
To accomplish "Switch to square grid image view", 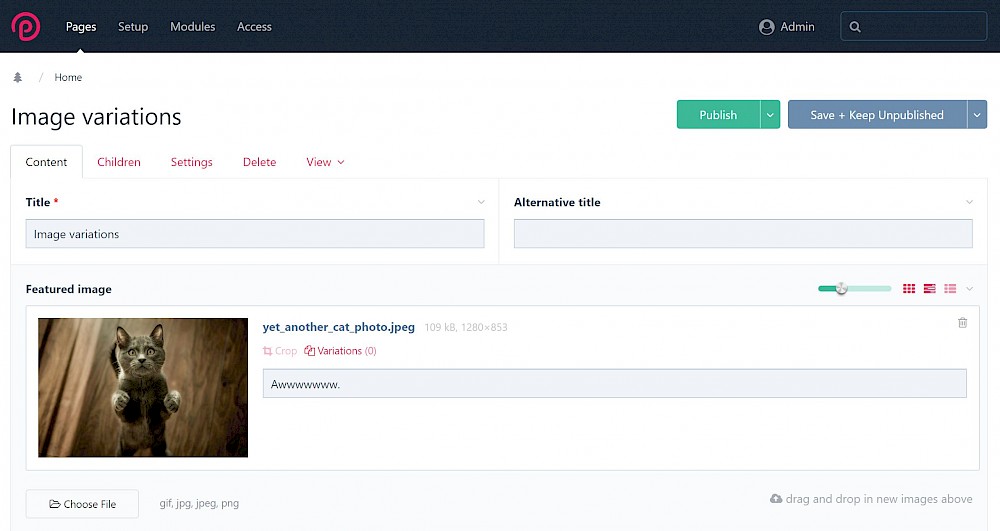I will tap(909, 289).
